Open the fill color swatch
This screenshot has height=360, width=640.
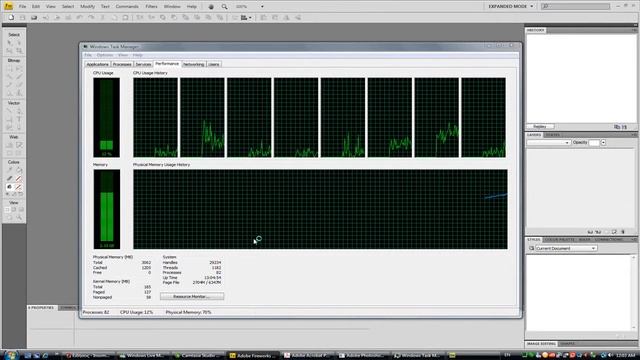[19, 187]
